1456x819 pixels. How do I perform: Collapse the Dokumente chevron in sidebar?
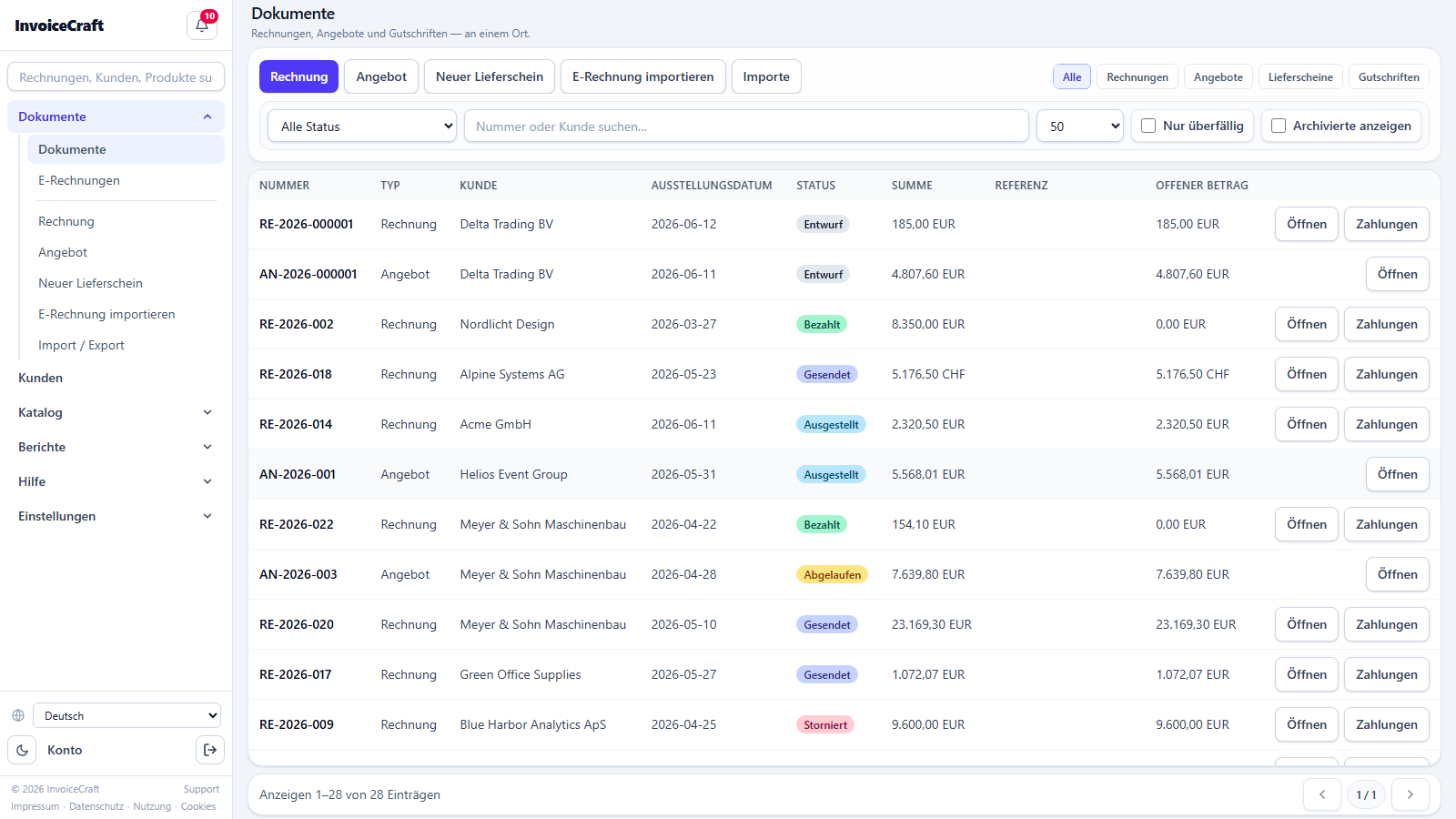pos(207,116)
